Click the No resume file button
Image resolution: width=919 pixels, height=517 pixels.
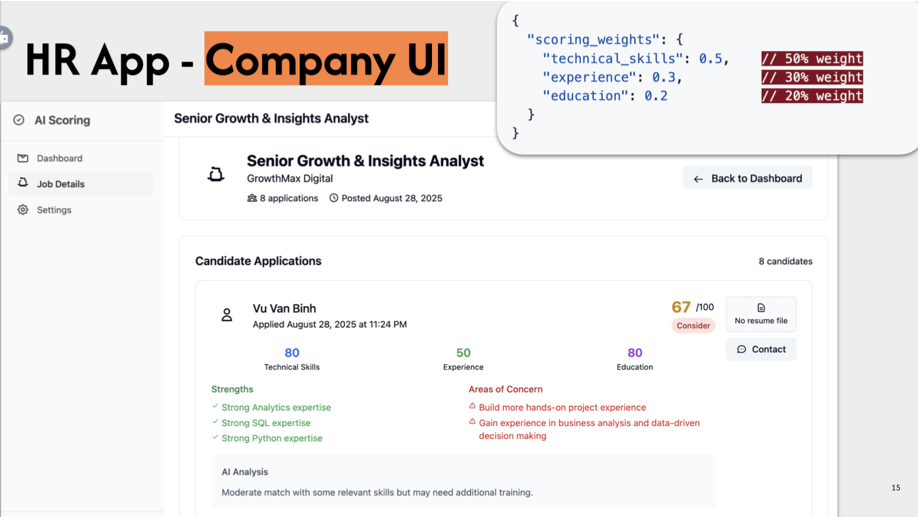point(761,314)
